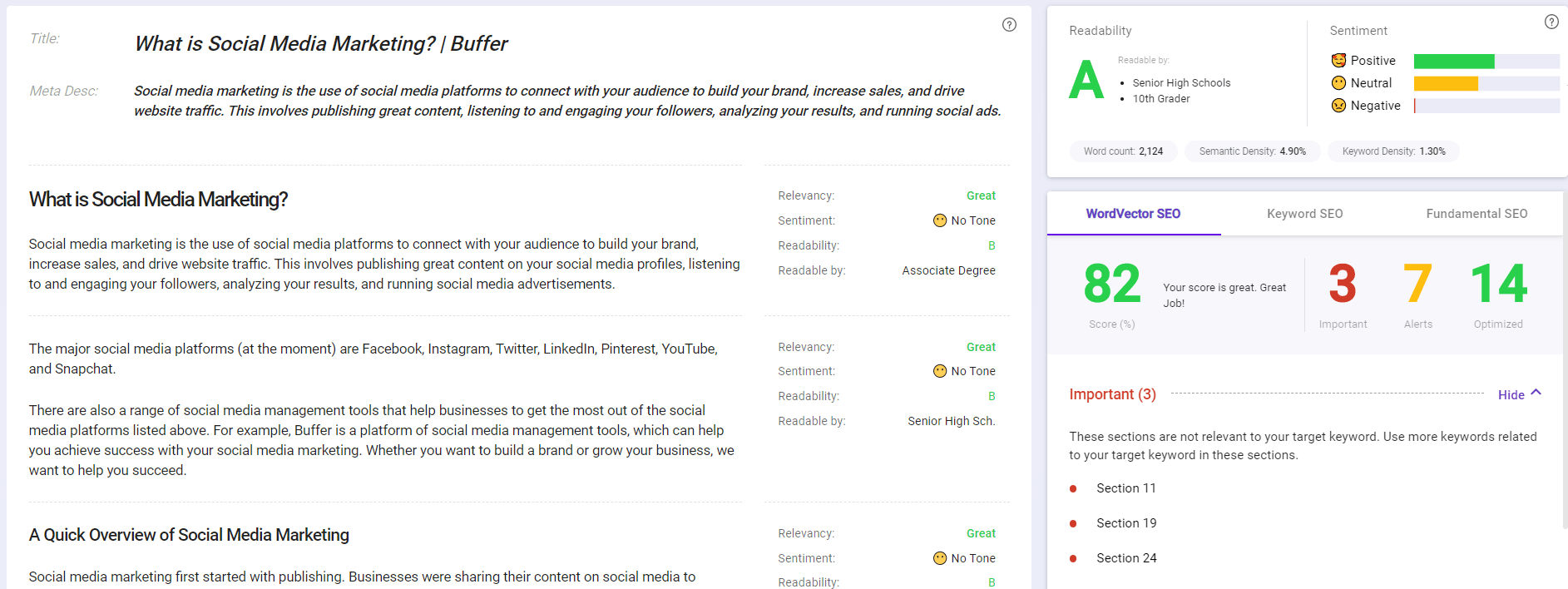Image resolution: width=1568 pixels, height=589 pixels.
Task: Click the chevron arrow next to Hide
Action: point(1536,393)
